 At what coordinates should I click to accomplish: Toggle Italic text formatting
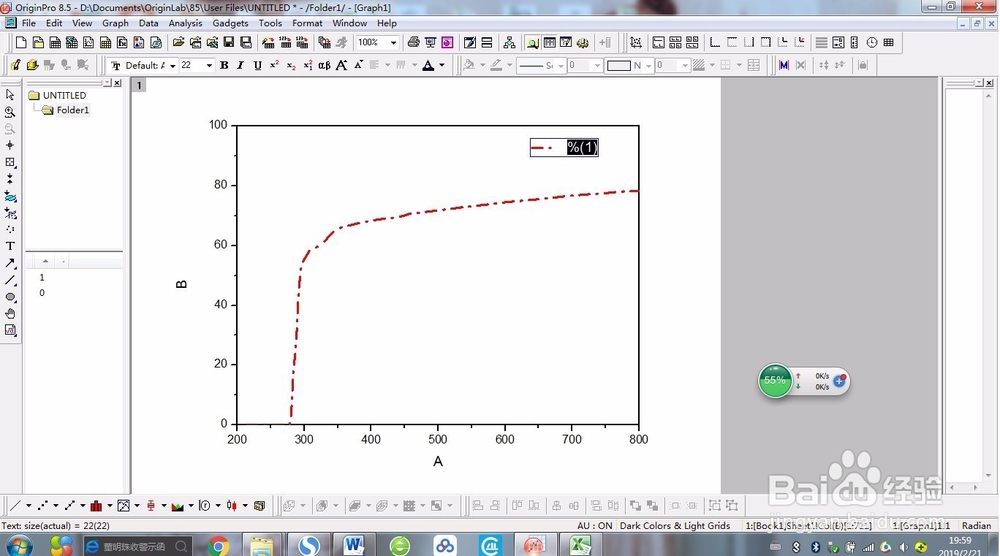pyautogui.click(x=240, y=65)
